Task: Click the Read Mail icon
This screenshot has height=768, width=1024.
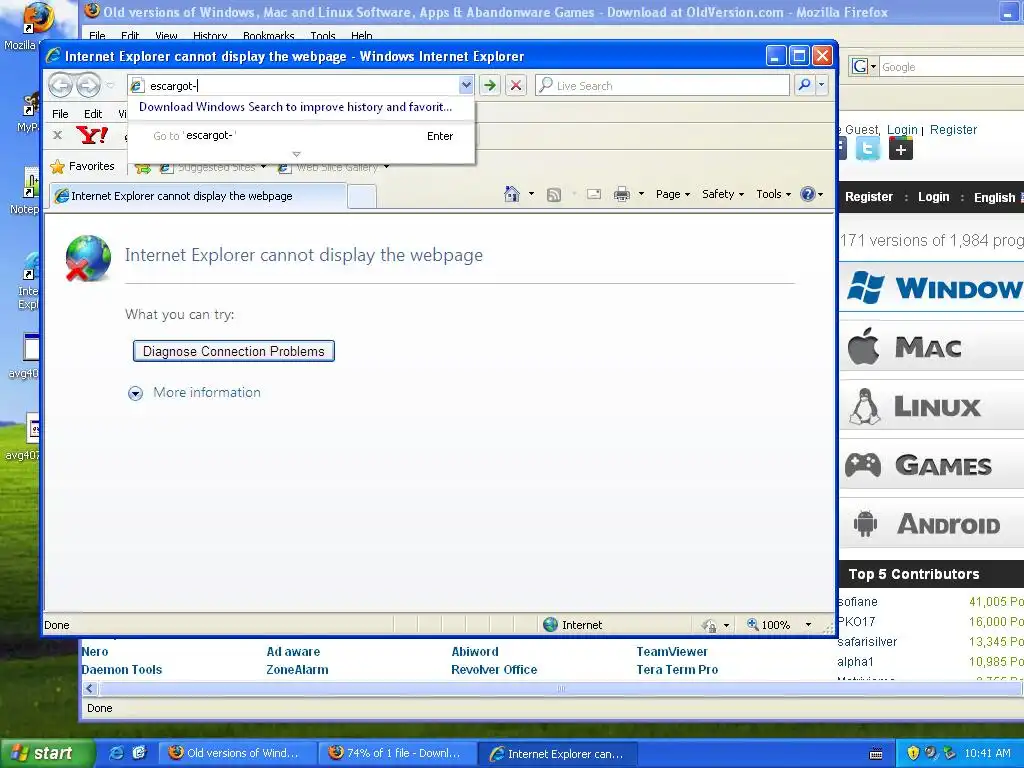Action: [594, 194]
